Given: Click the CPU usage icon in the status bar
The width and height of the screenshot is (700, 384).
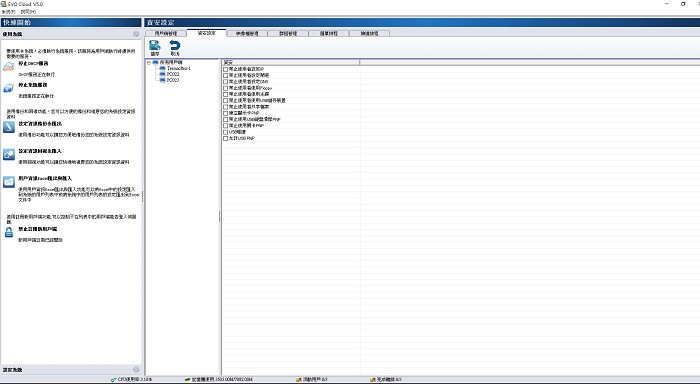Looking at the screenshot, I should click(x=114, y=380).
